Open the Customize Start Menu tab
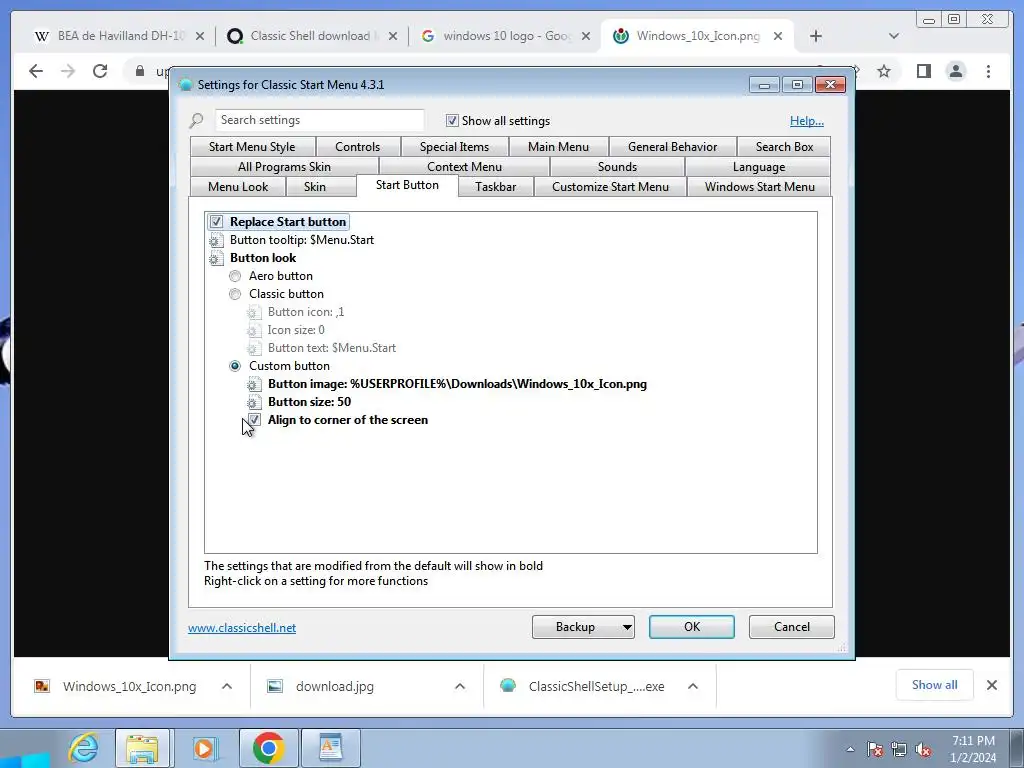The image size is (1024, 768). (x=611, y=187)
